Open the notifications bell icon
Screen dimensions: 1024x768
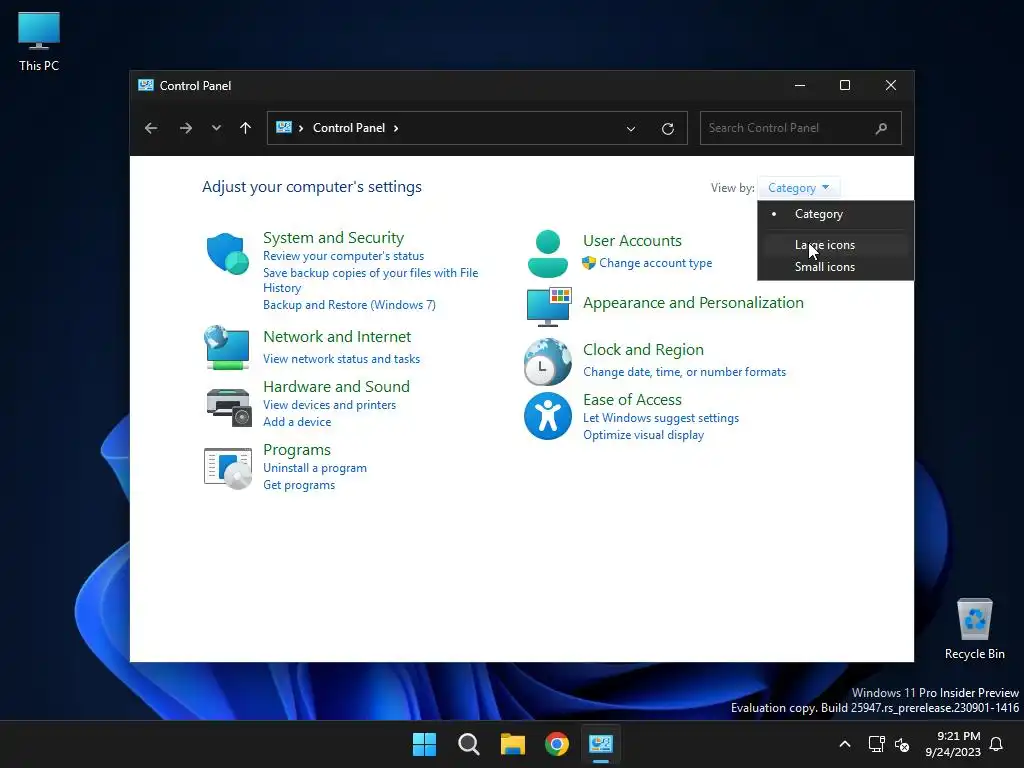(997, 744)
